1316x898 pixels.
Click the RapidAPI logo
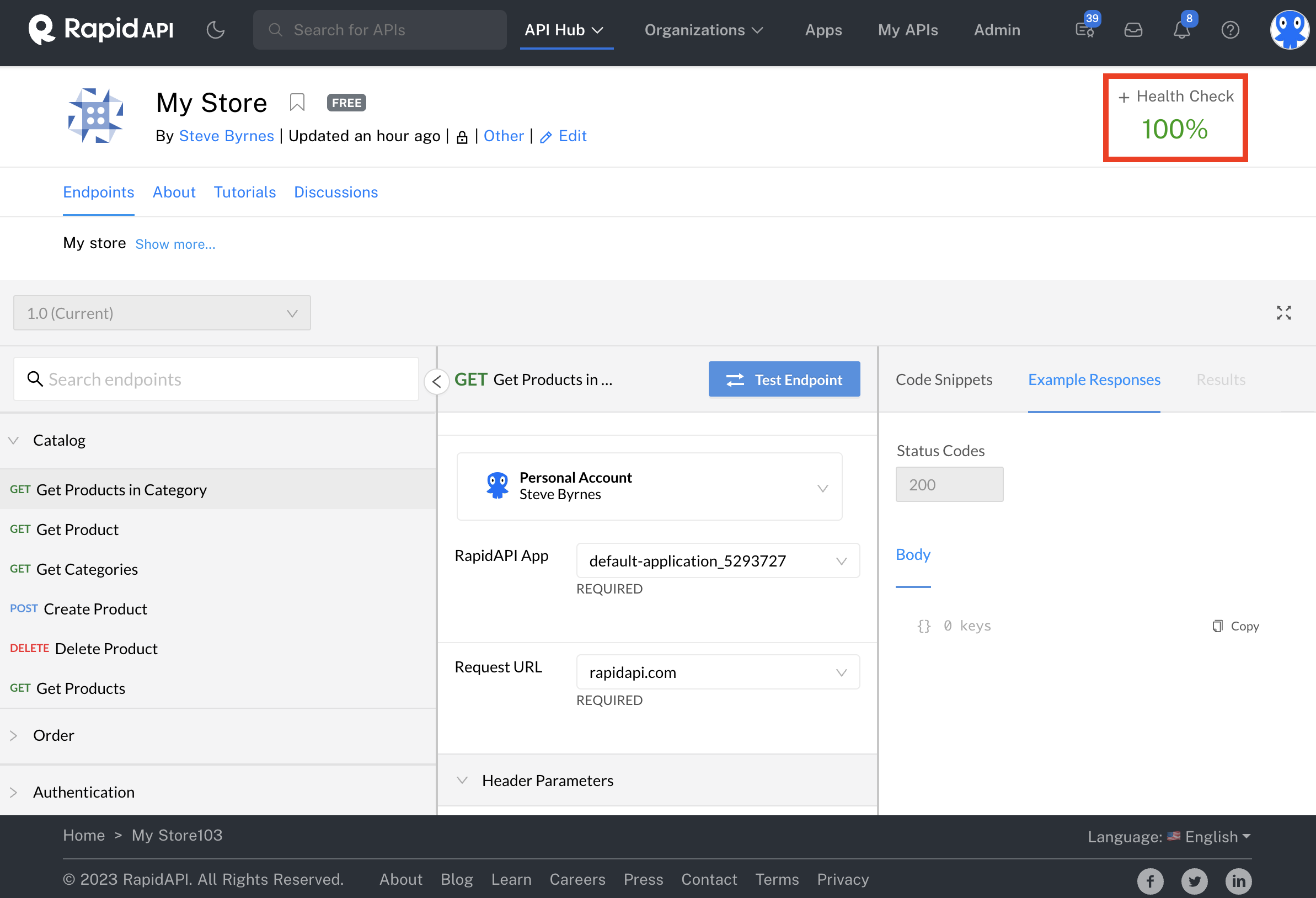101,29
